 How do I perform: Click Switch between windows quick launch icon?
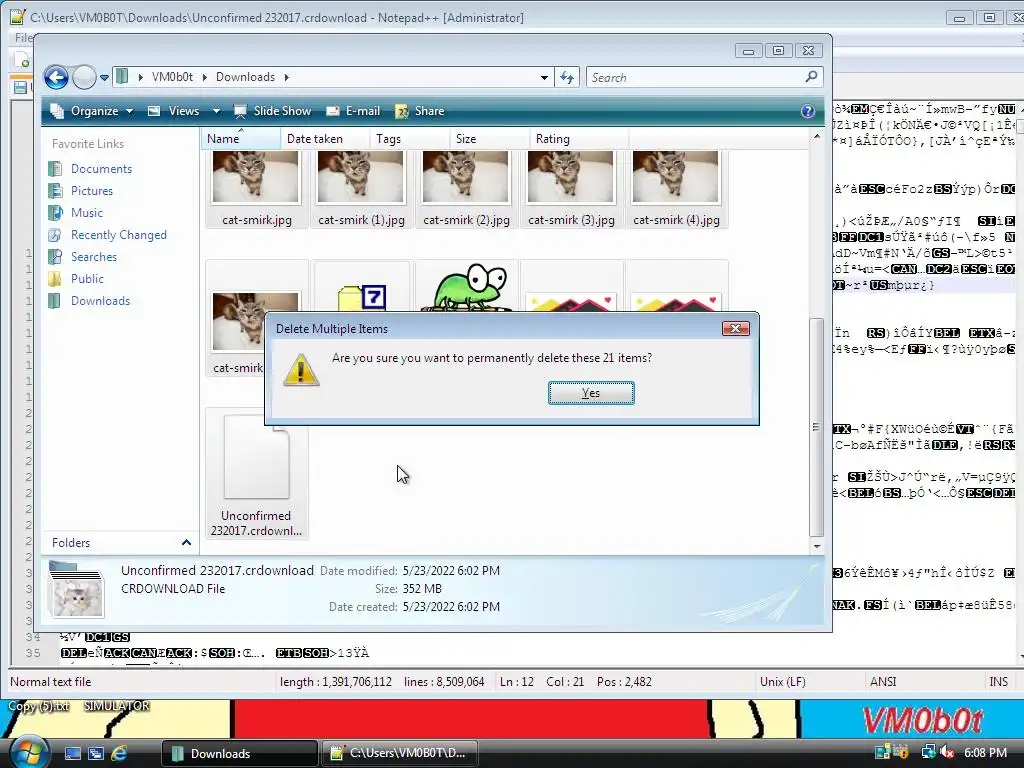(95, 753)
